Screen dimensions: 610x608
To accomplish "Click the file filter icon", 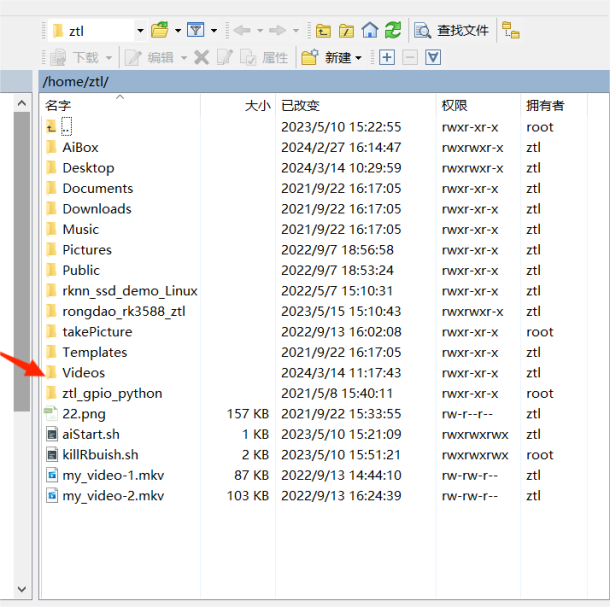I will point(196,30).
